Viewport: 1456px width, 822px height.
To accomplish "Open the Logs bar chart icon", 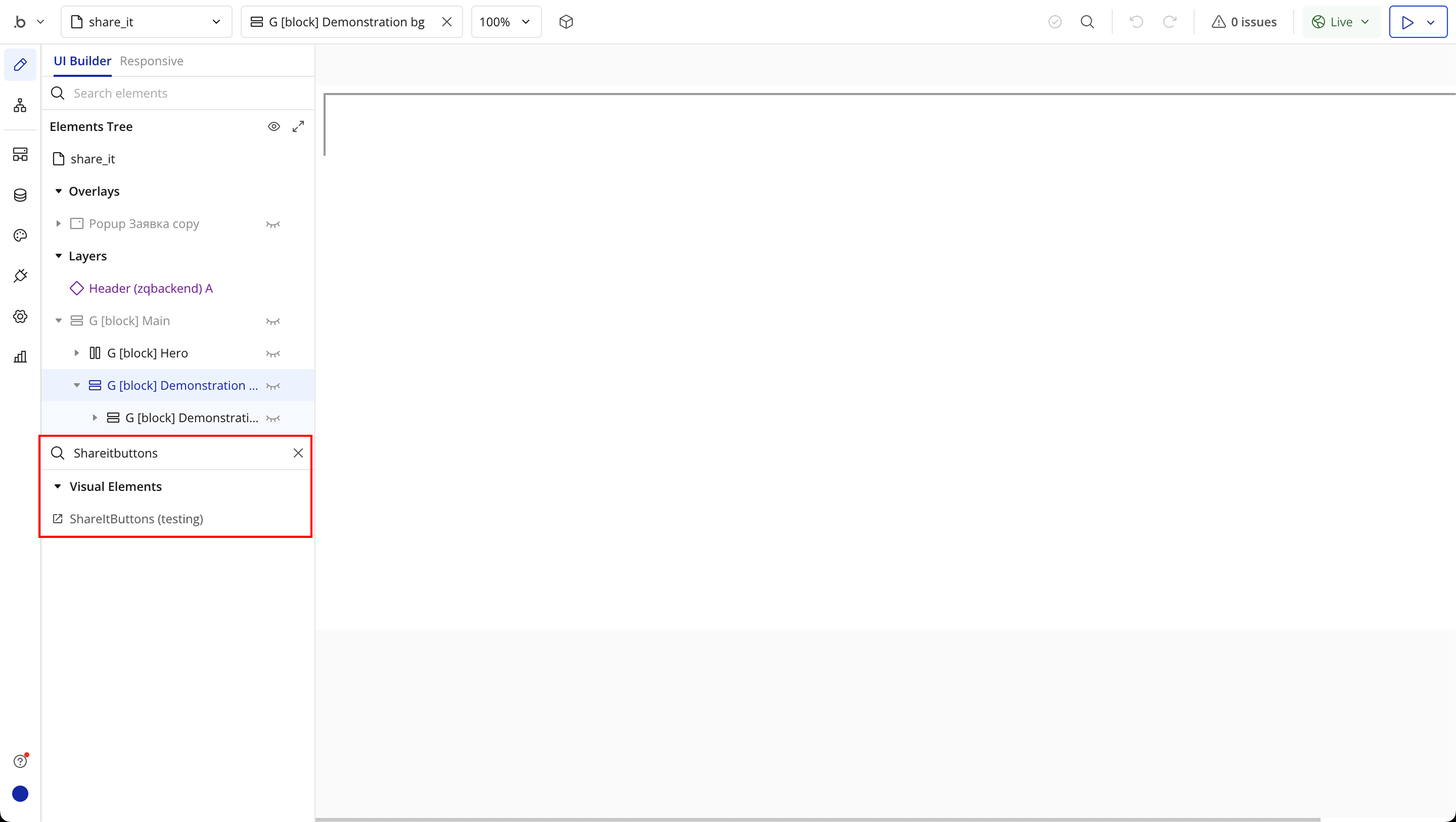I will [20, 357].
